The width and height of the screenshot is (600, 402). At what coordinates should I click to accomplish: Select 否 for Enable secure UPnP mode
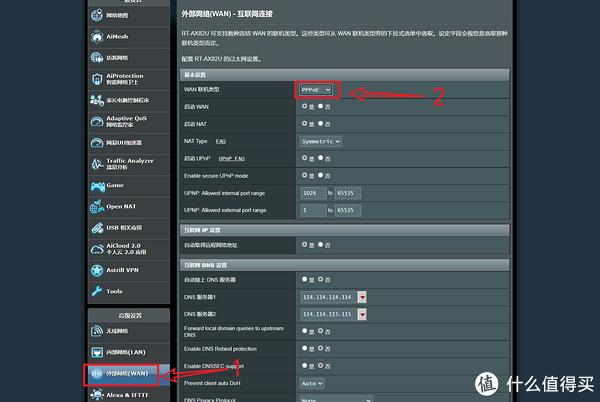(321, 175)
